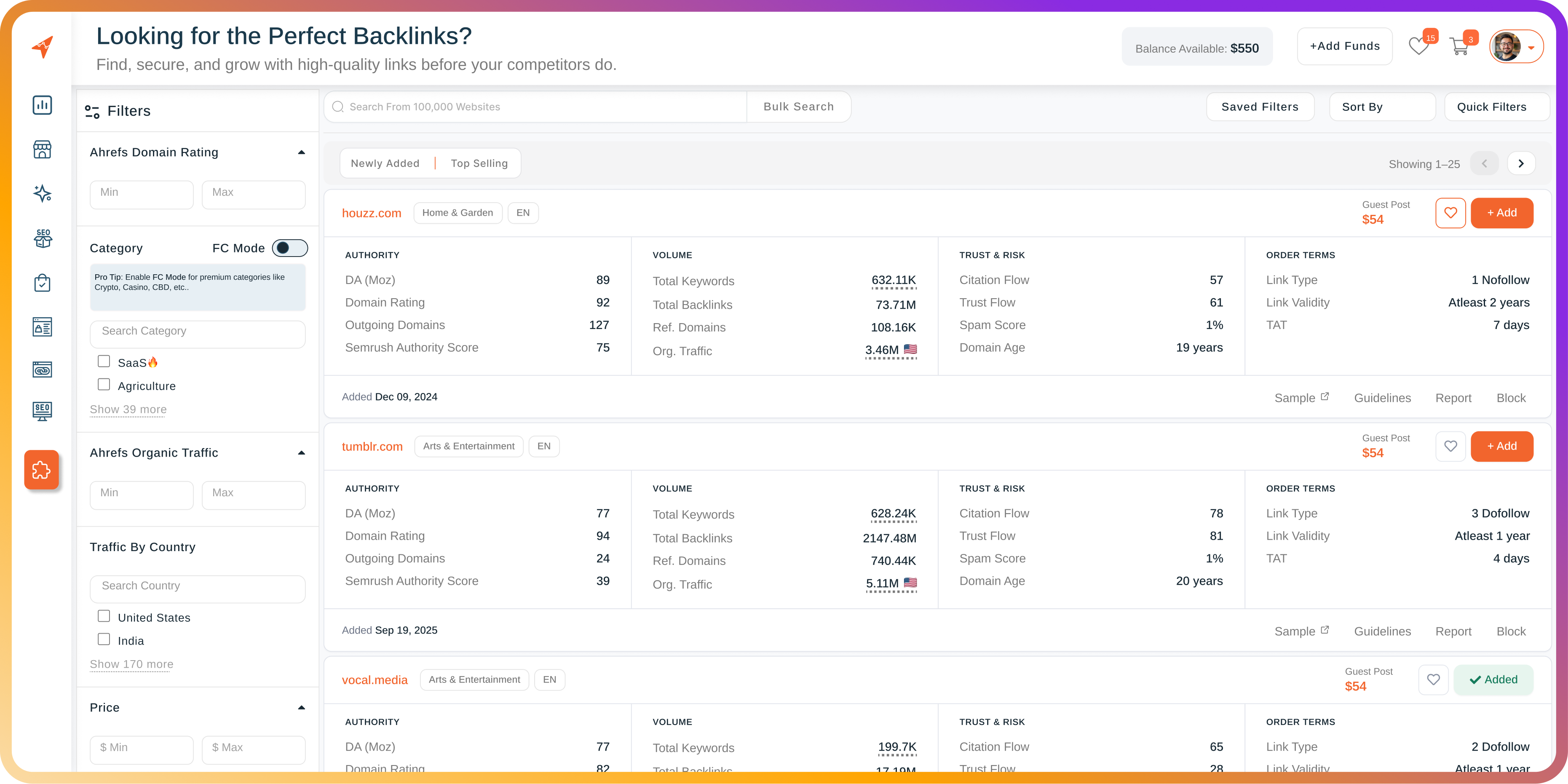1568x784 pixels.
Task: Switch to the Newly Added tab
Action: tap(385, 164)
